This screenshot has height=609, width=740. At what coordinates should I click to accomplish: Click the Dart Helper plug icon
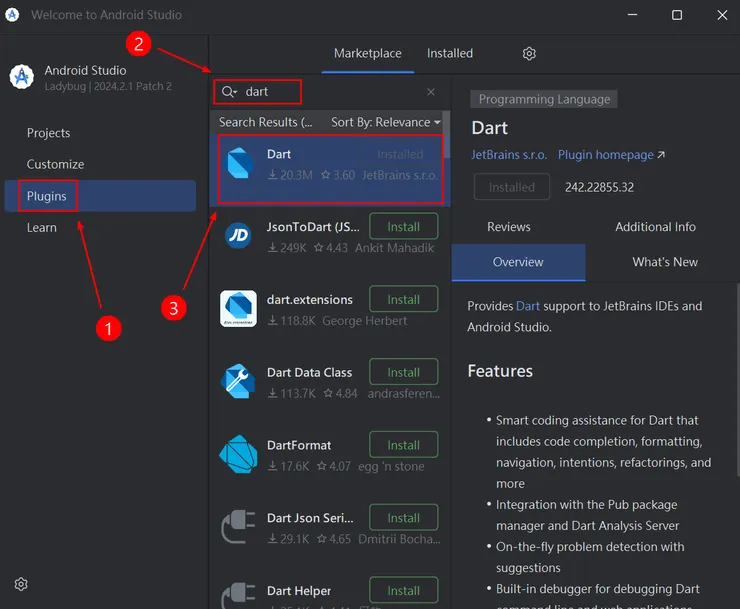(x=238, y=596)
